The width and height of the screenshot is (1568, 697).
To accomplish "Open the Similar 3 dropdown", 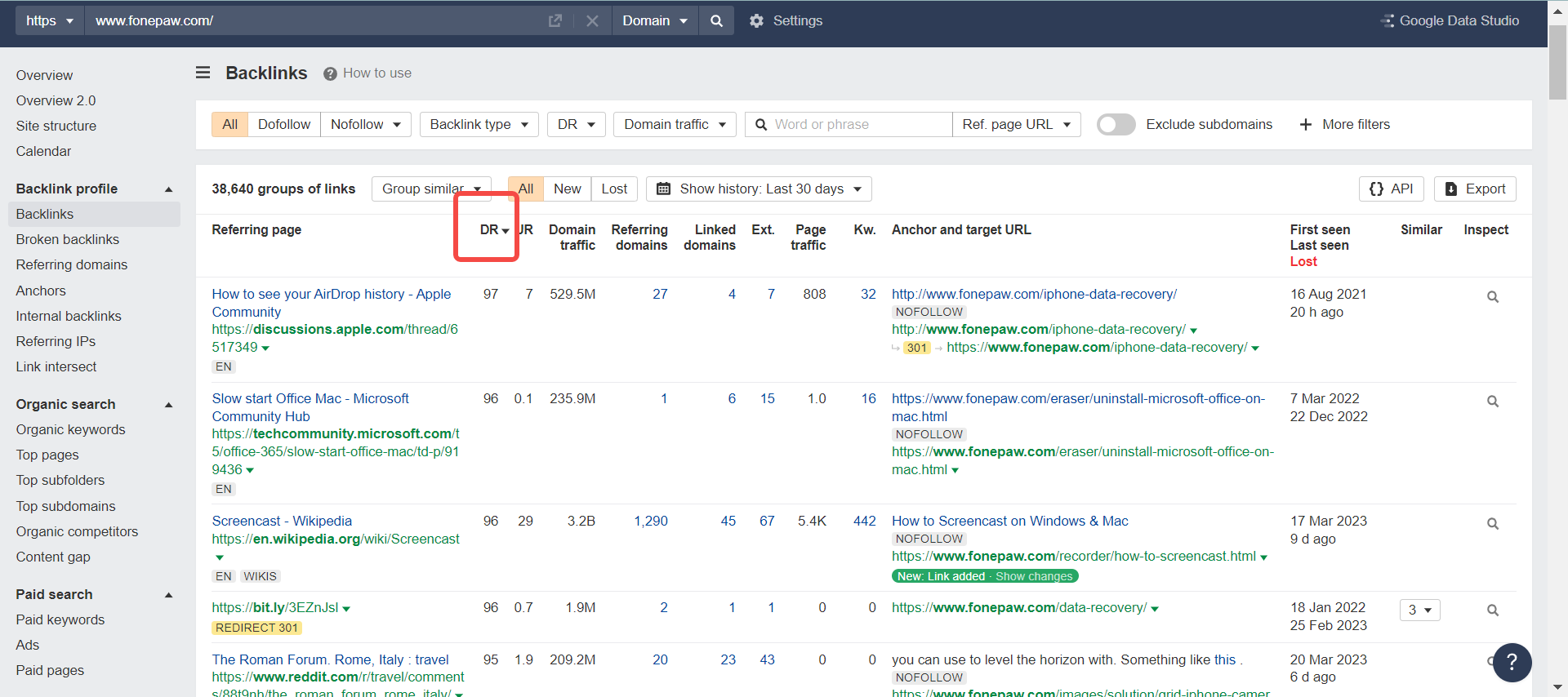I will pos(1419,610).
